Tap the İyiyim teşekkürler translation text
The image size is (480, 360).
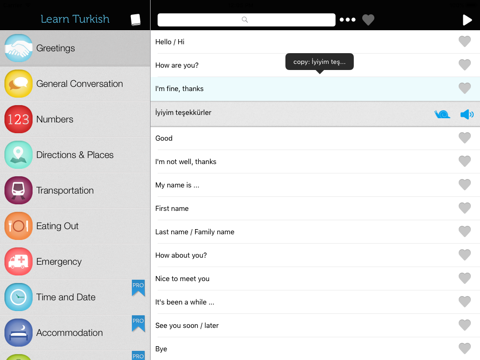point(183,113)
